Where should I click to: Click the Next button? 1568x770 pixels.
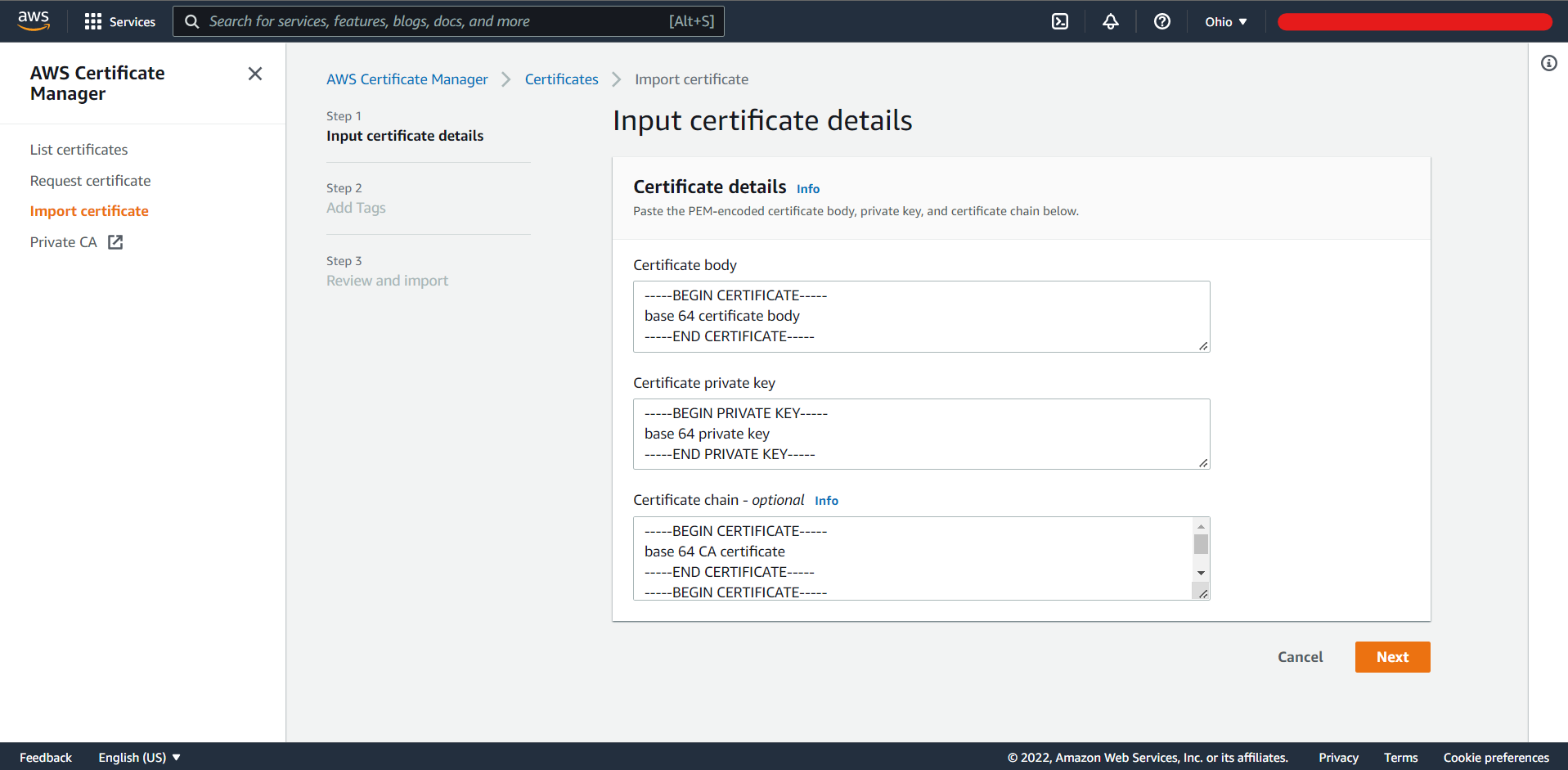(1392, 657)
